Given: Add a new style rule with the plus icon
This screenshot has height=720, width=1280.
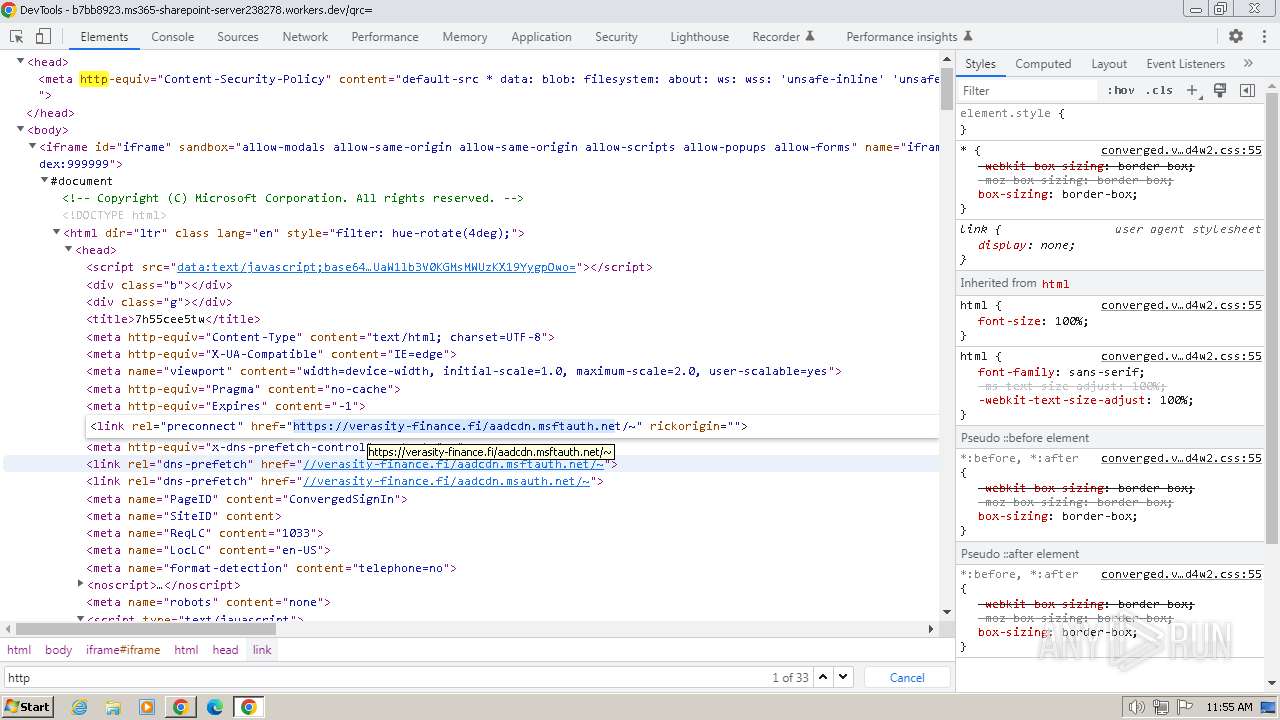Looking at the screenshot, I should point(1192,90).
